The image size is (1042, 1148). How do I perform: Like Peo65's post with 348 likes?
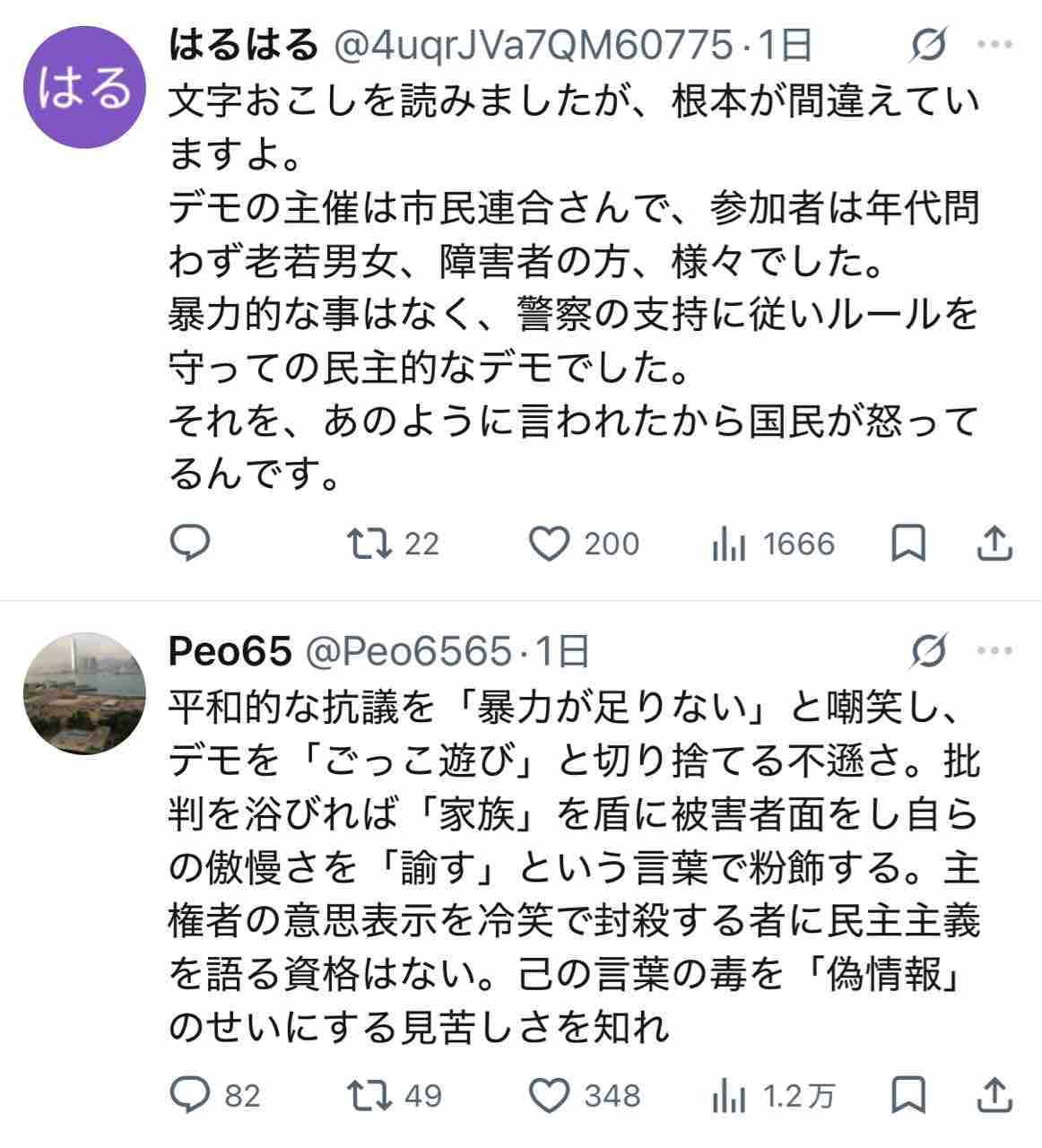point(585,1095)
